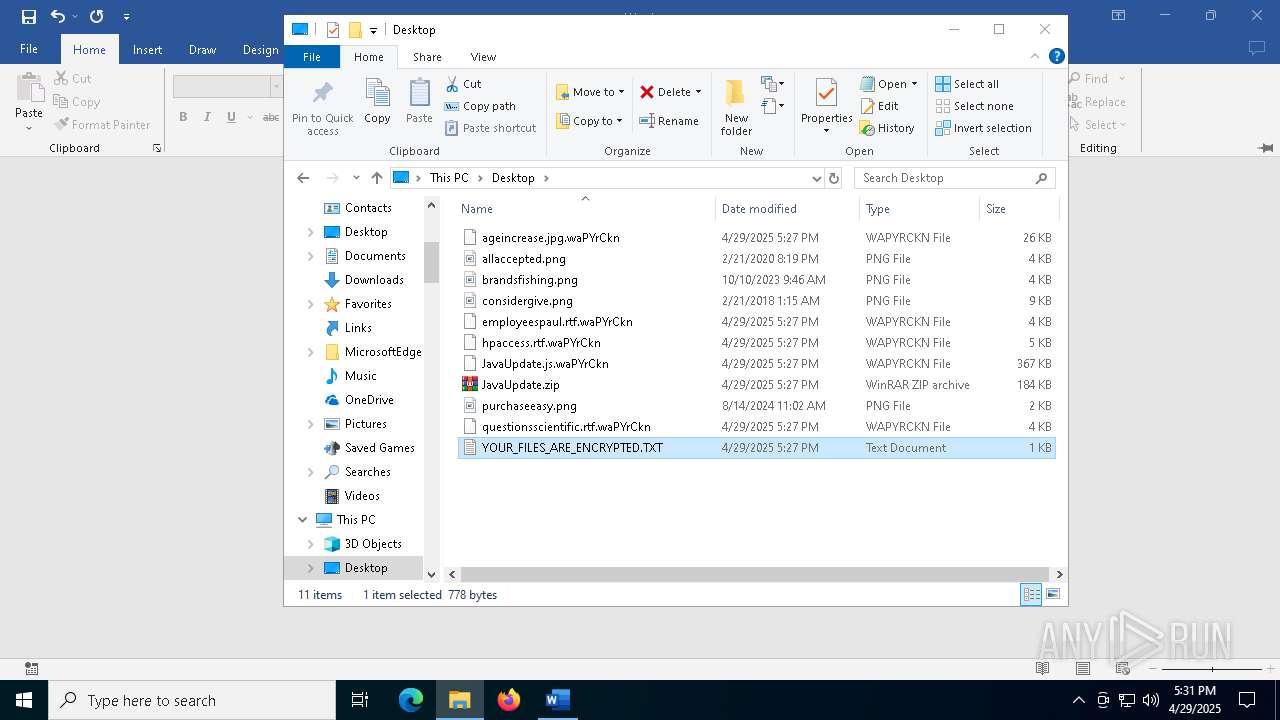1280x720 pixels.
Task: Click the taskbar search box
Action: (x=192, y=700)
